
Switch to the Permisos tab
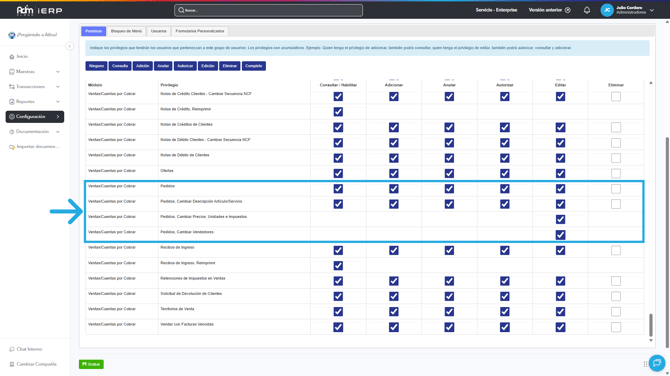pos(94,31)
